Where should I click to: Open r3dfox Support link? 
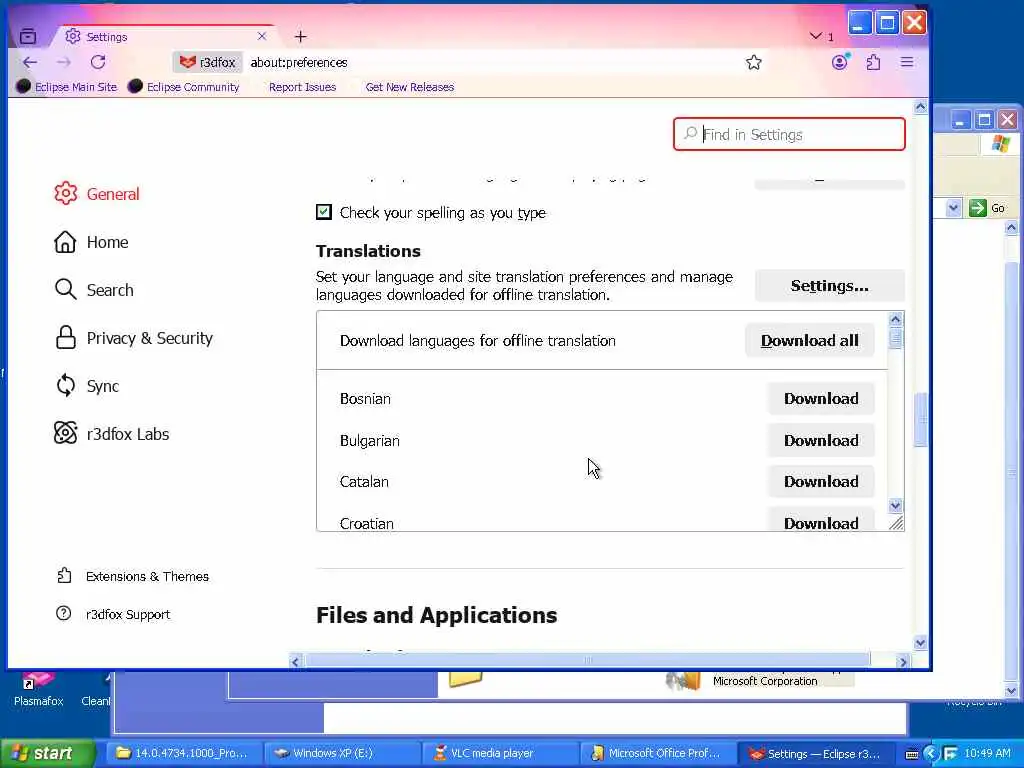coord(114,614)
